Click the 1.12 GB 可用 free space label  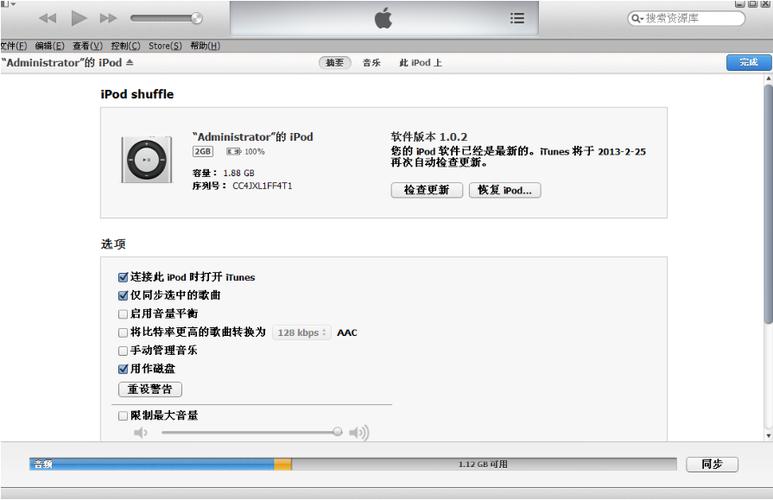[x=483, y=464]
